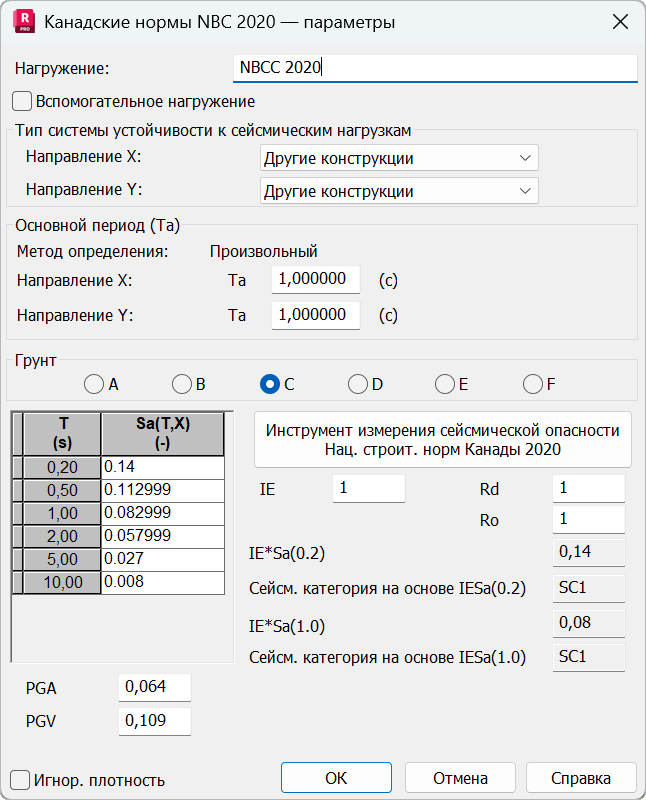Screen dimensions: 646x800
Task: Select table row with T 0,20
Action: pyautogui.click(x=62, y=467)
